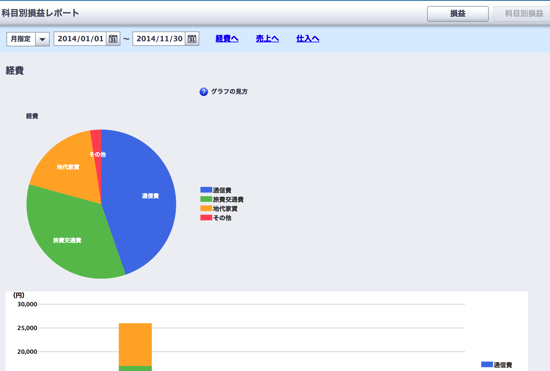Click the 30,000 axis label
Screen dimensions: 550x371
pos(27,304)
